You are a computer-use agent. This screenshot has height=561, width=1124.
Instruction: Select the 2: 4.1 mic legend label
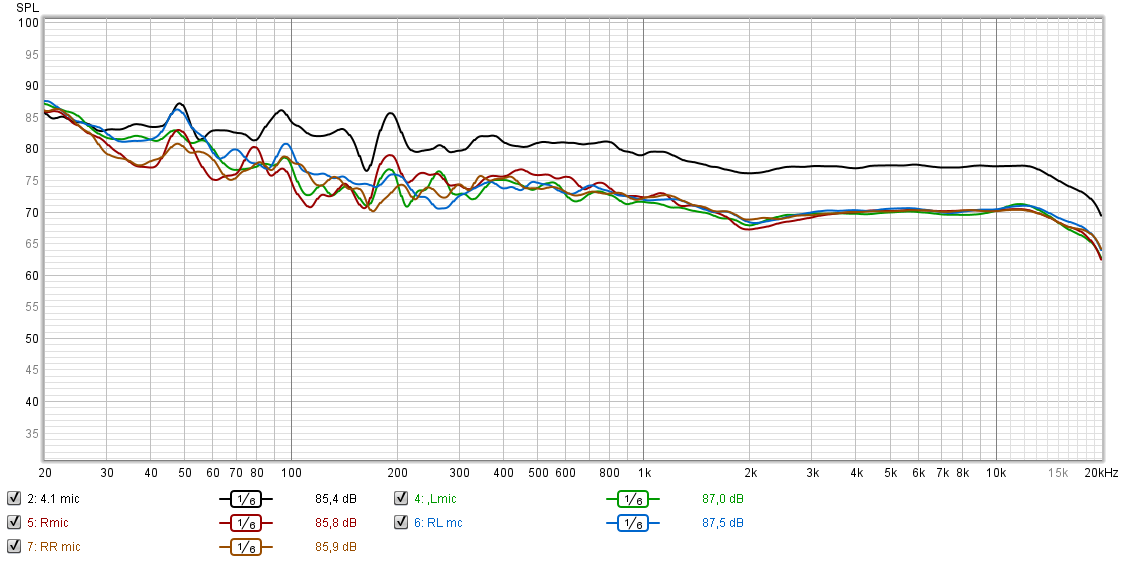[54, 499]
